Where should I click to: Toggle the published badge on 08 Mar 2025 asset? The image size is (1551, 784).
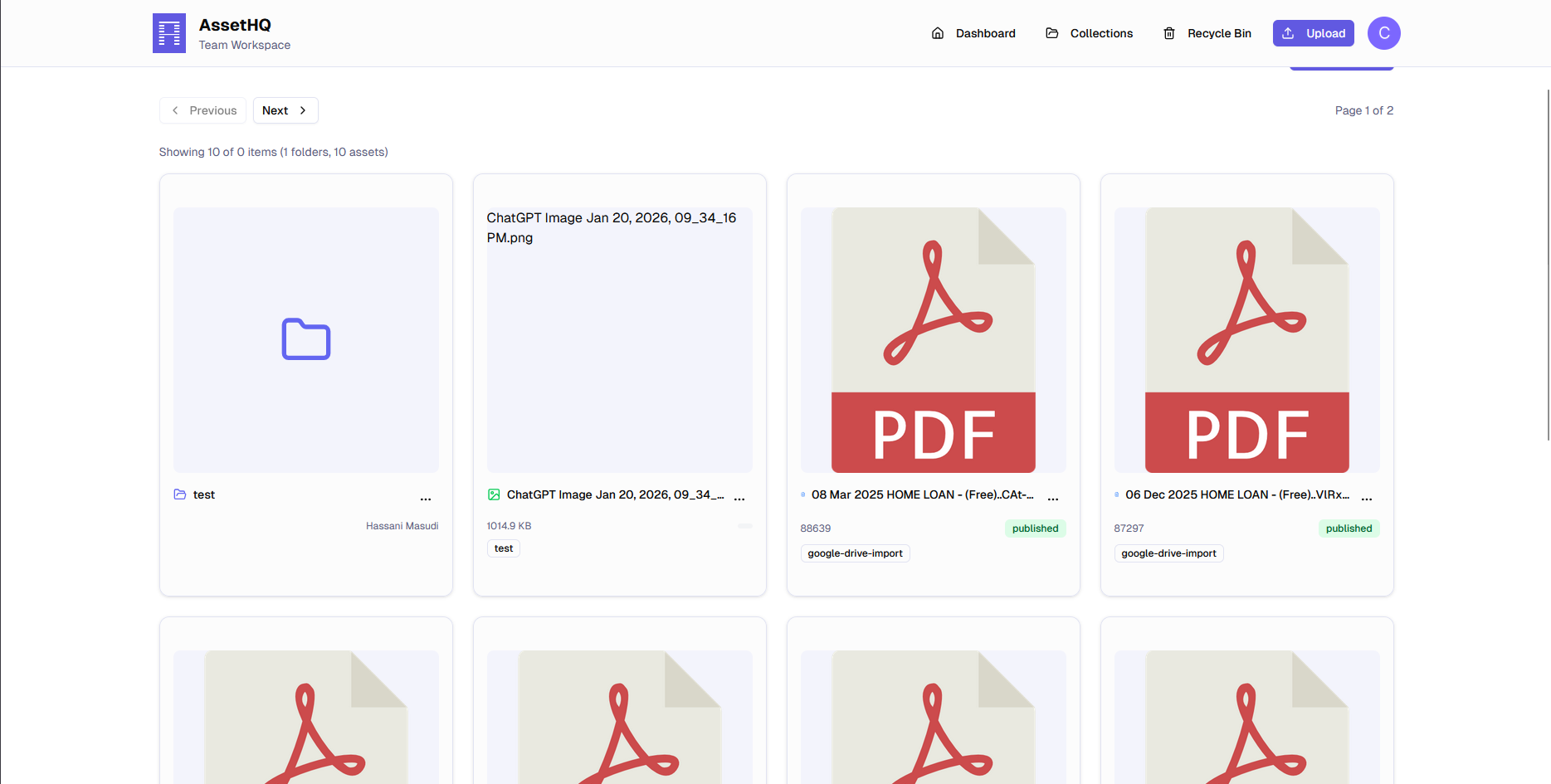pyautogui.click(x=1035, y=528)
